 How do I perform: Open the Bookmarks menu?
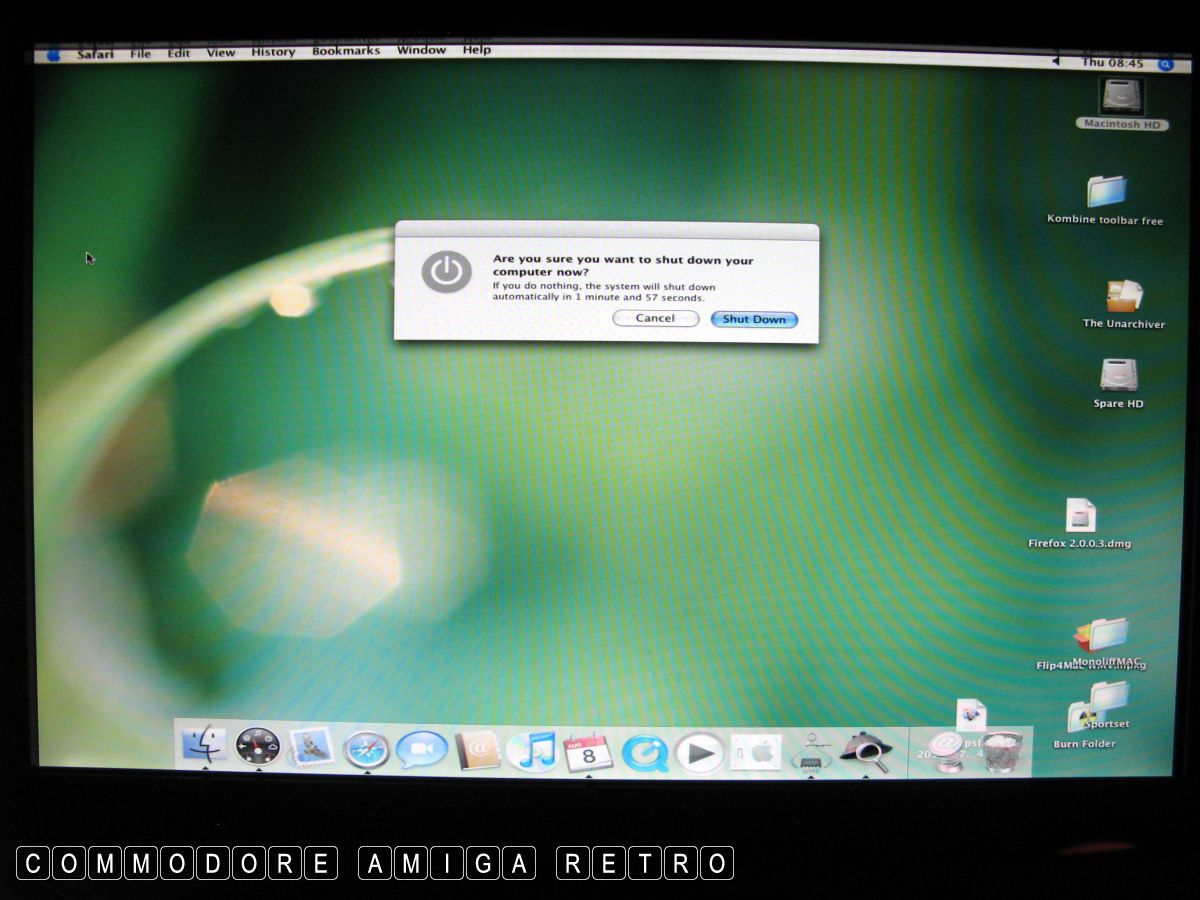coord(346,51)
